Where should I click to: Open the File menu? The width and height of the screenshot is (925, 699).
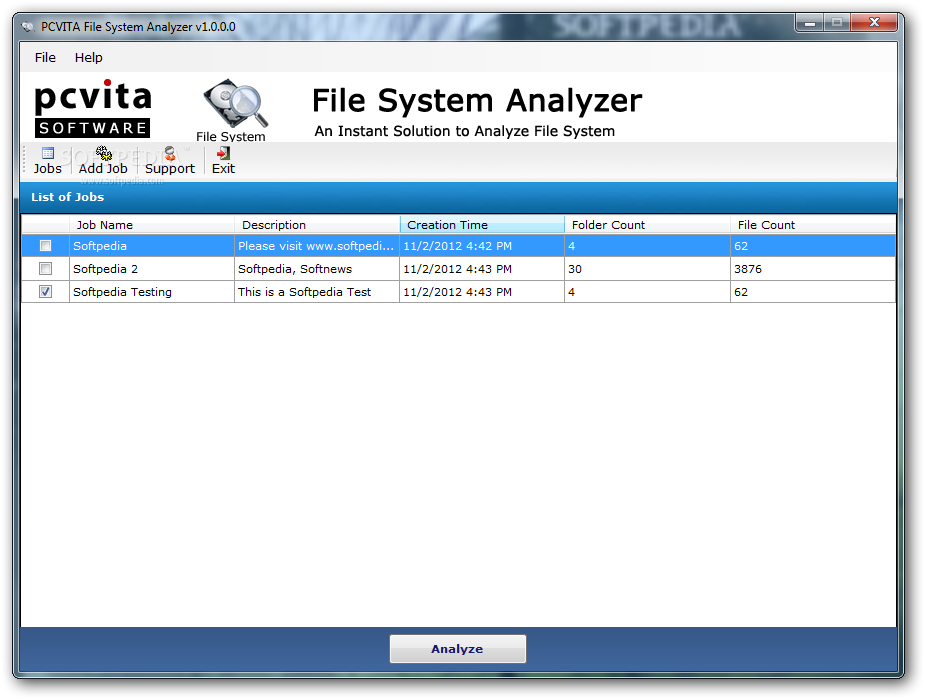pos(45,57)
